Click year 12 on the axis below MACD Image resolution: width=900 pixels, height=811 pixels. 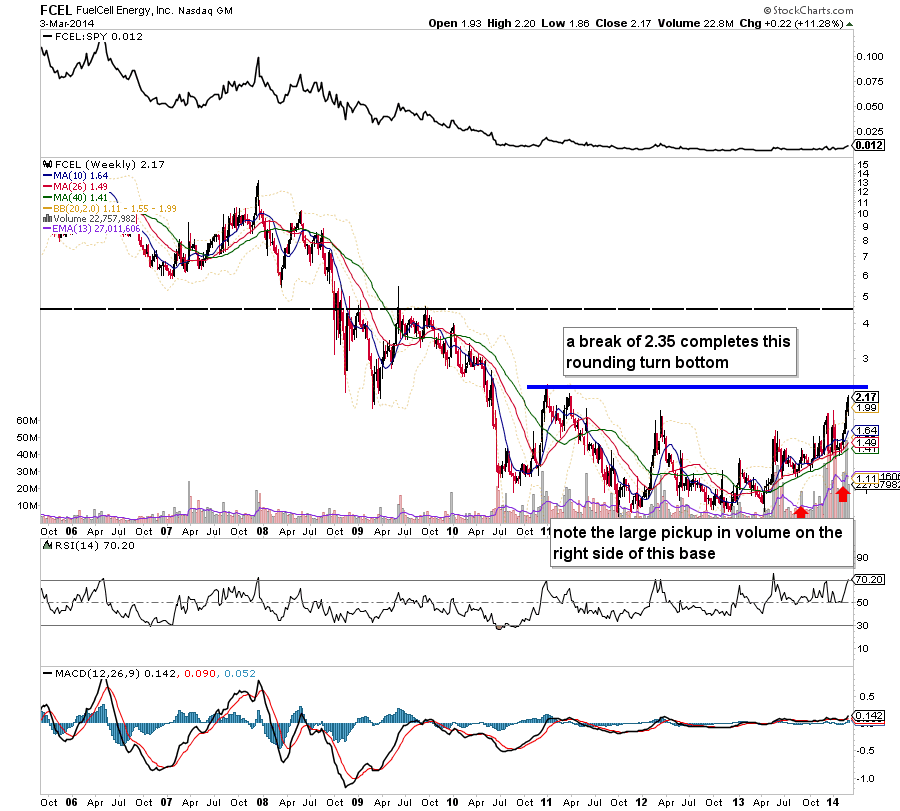tap(642, 802)
